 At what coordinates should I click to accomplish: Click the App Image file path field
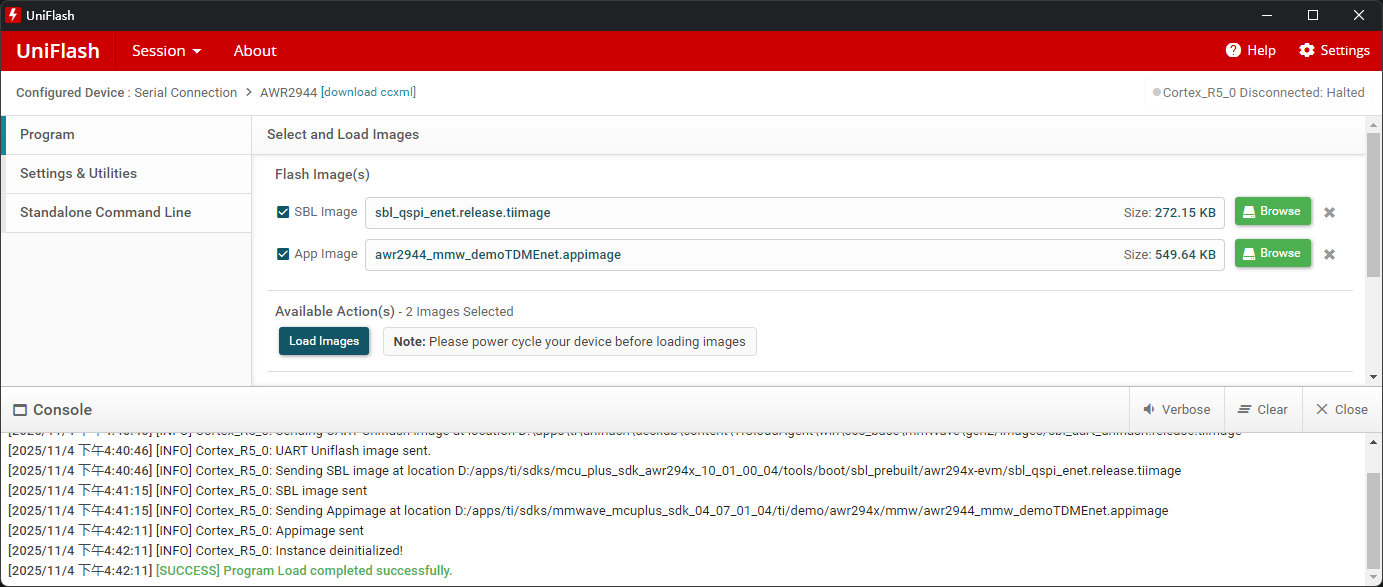tap(740, 255)
